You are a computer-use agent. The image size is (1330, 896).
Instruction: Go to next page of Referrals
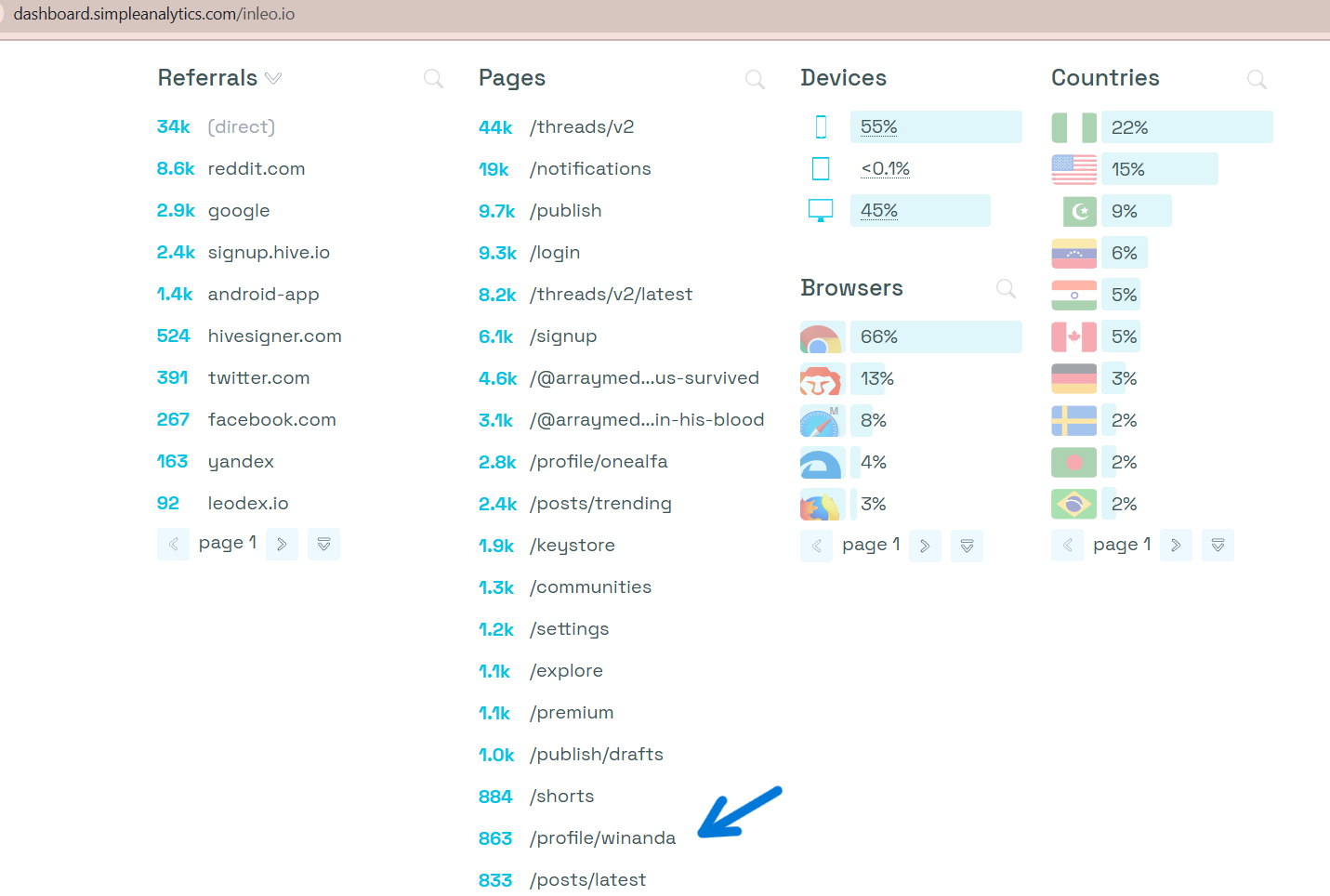pos(282,545)
